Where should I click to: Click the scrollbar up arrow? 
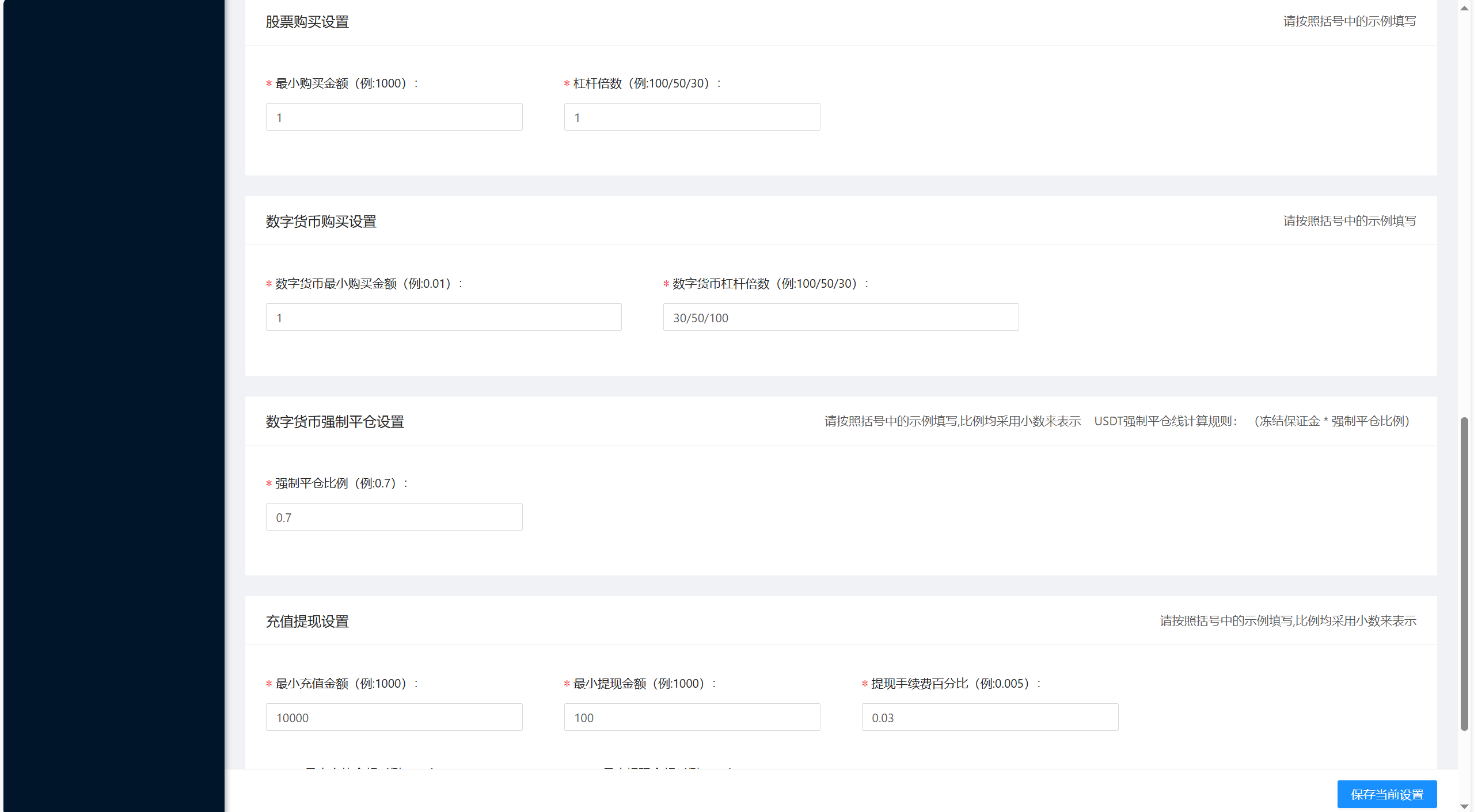1463,7
